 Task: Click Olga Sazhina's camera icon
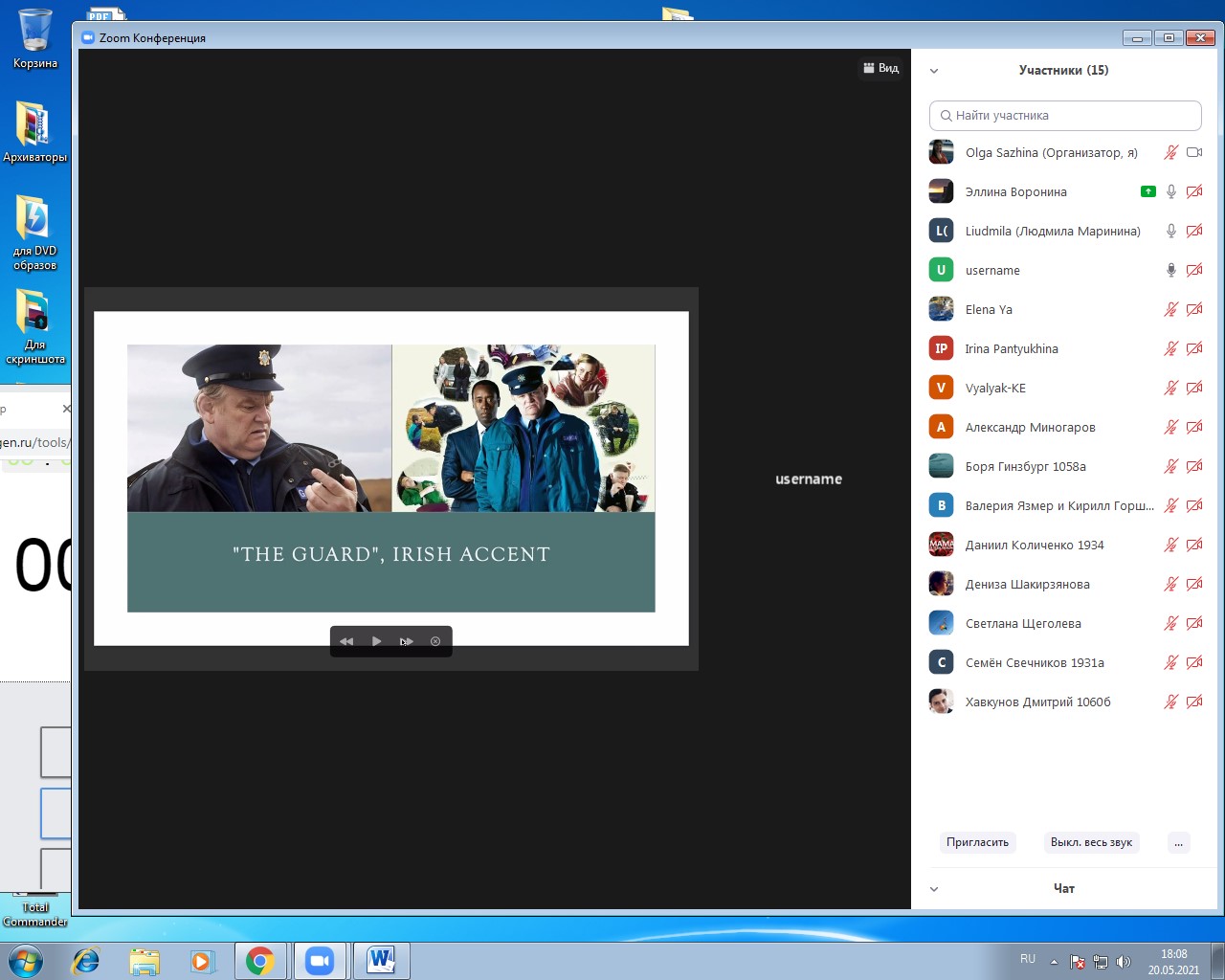[1194, 152]
